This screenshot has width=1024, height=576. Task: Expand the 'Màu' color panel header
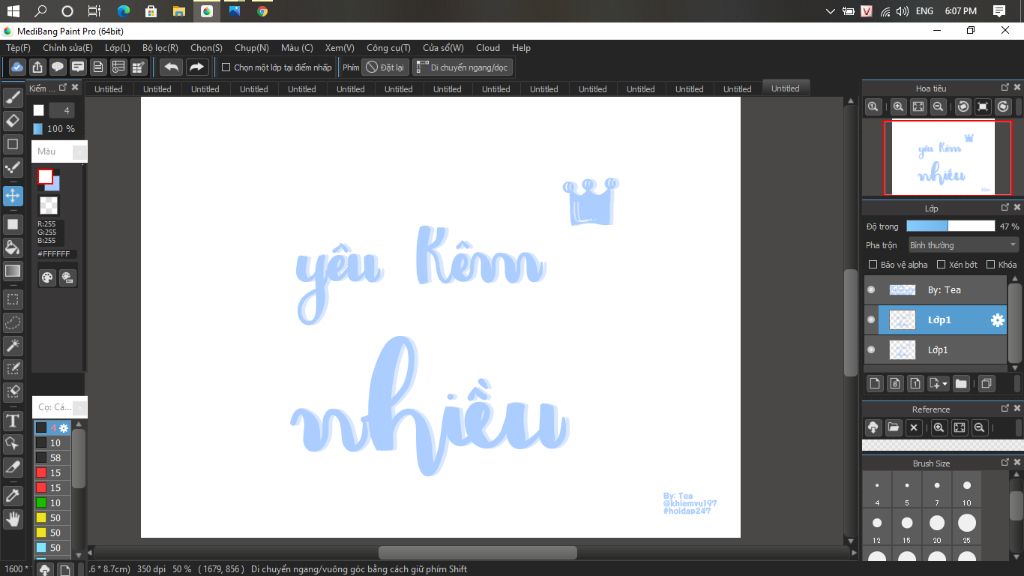point(59,152)
